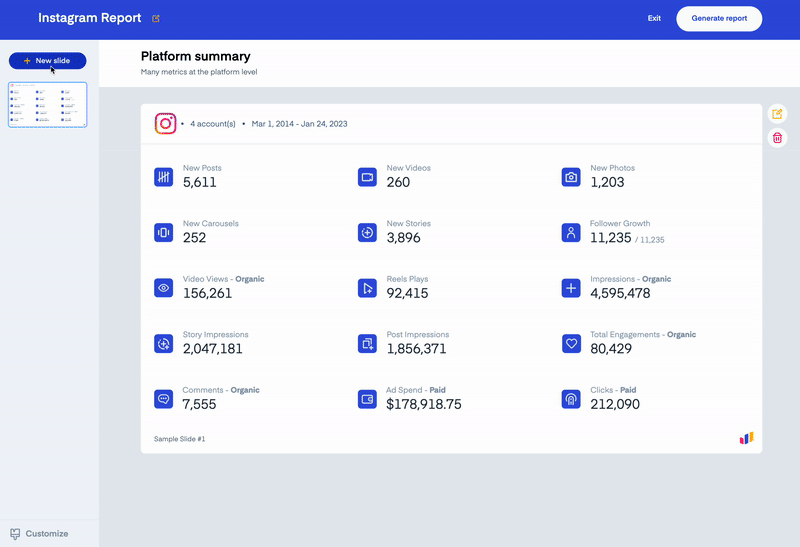Image resolution: width=800 pixels, height=547 pixels.
Task: Click the Clicks Paid icon
Action: (571, 399)
